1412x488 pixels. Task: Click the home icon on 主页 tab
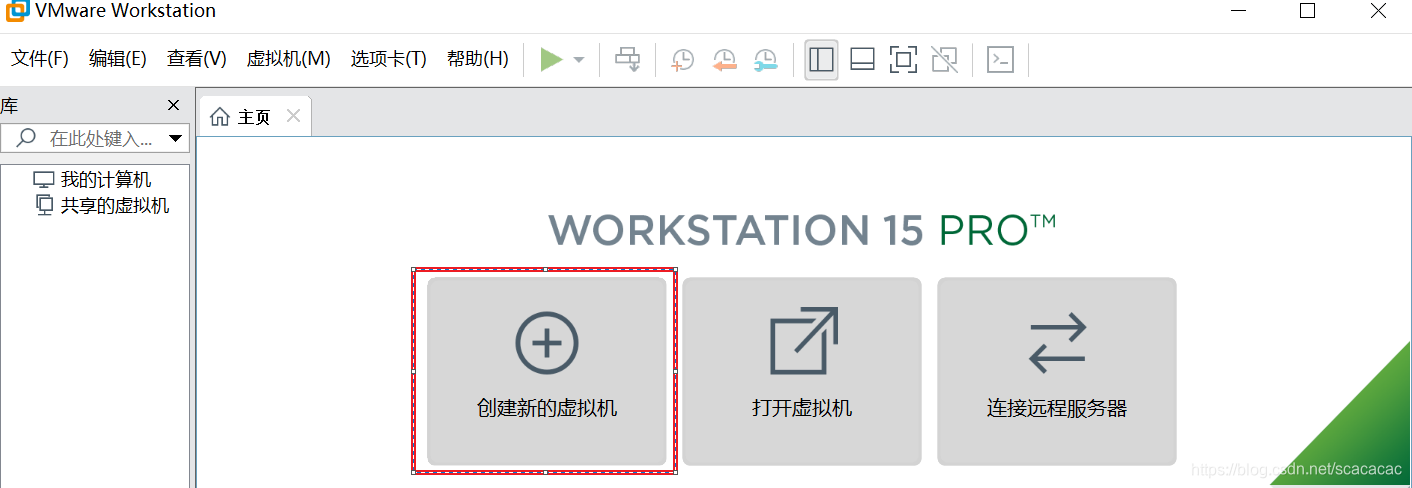(x=220, y=117)
